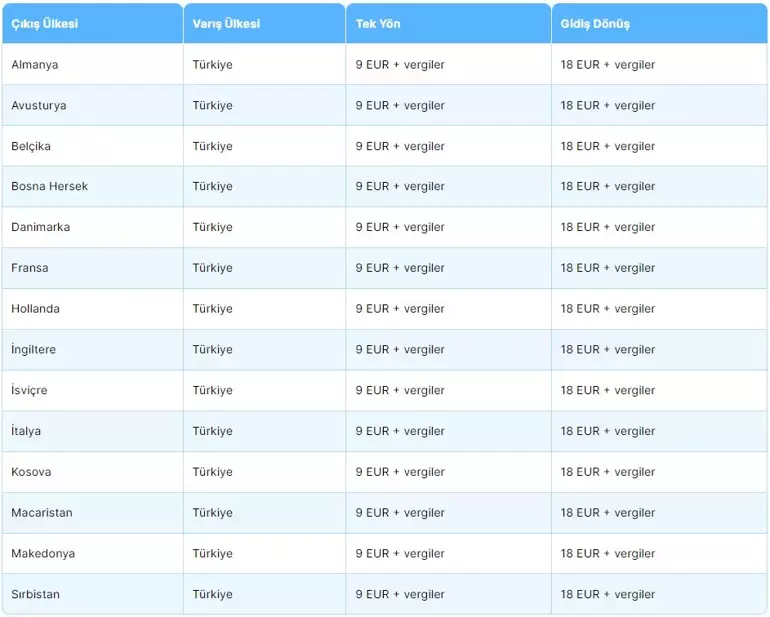The image size is (770, 617).
Task: Click the 18 EUR price for Sırbistan
Action: [608, 594]
